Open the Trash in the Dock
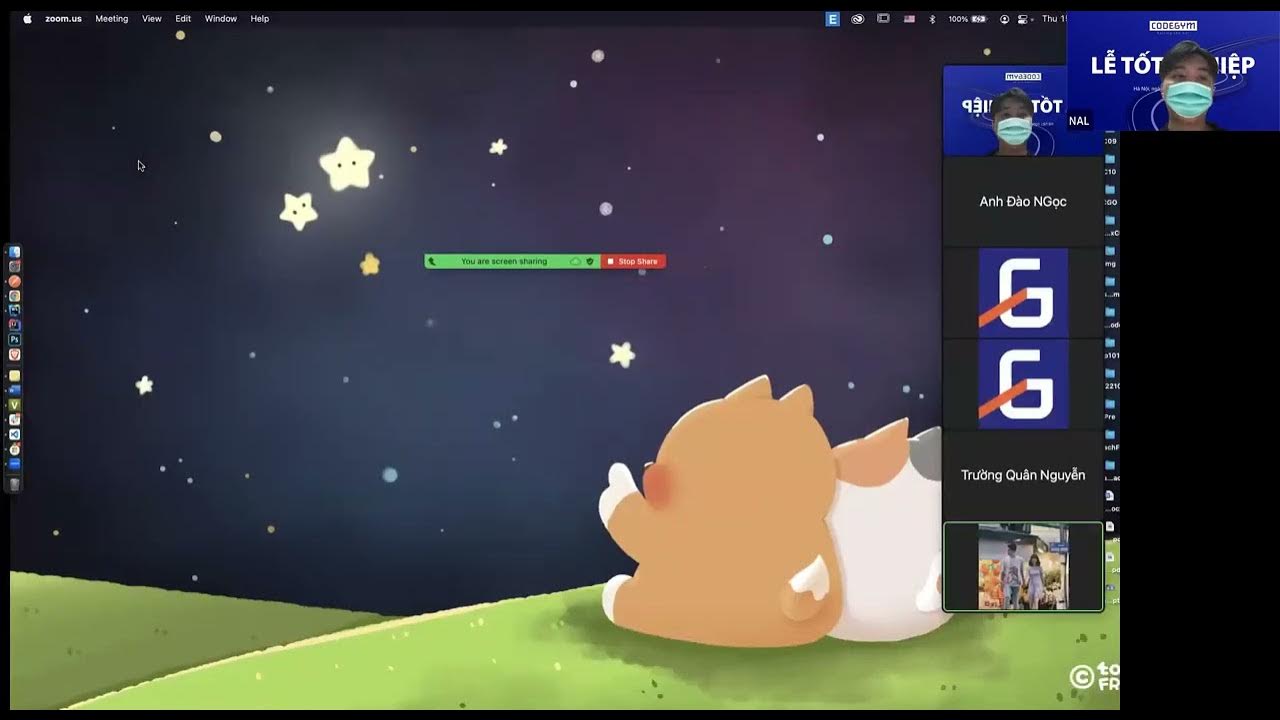The width and height of the screenshot is (1280, 720). [14, 484]
